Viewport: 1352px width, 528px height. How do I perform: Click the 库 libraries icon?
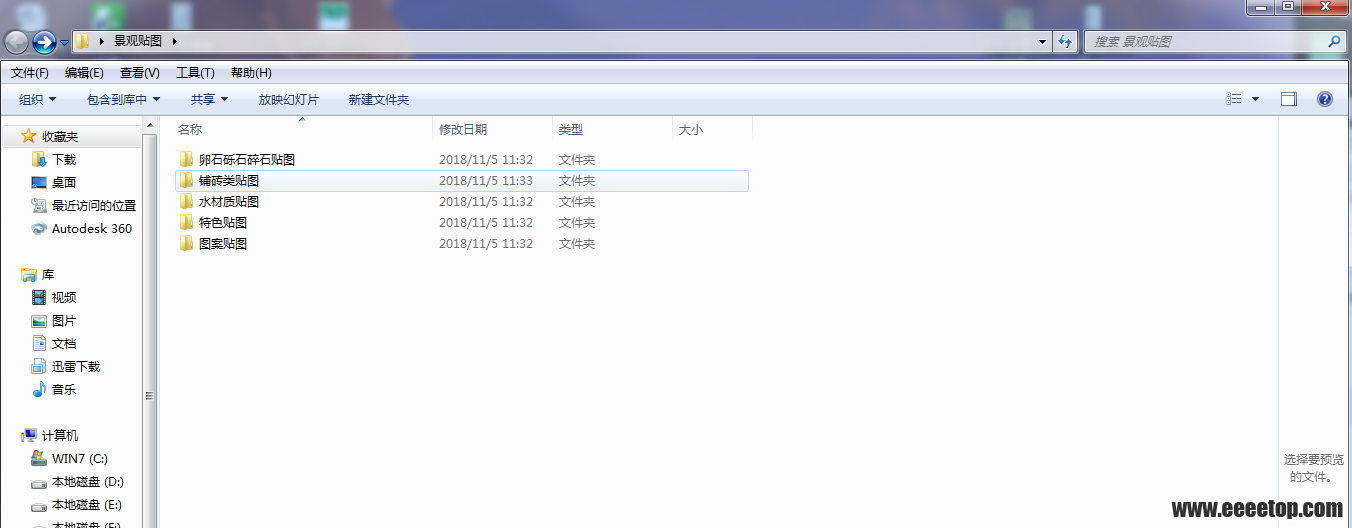[x=29, y=274]
